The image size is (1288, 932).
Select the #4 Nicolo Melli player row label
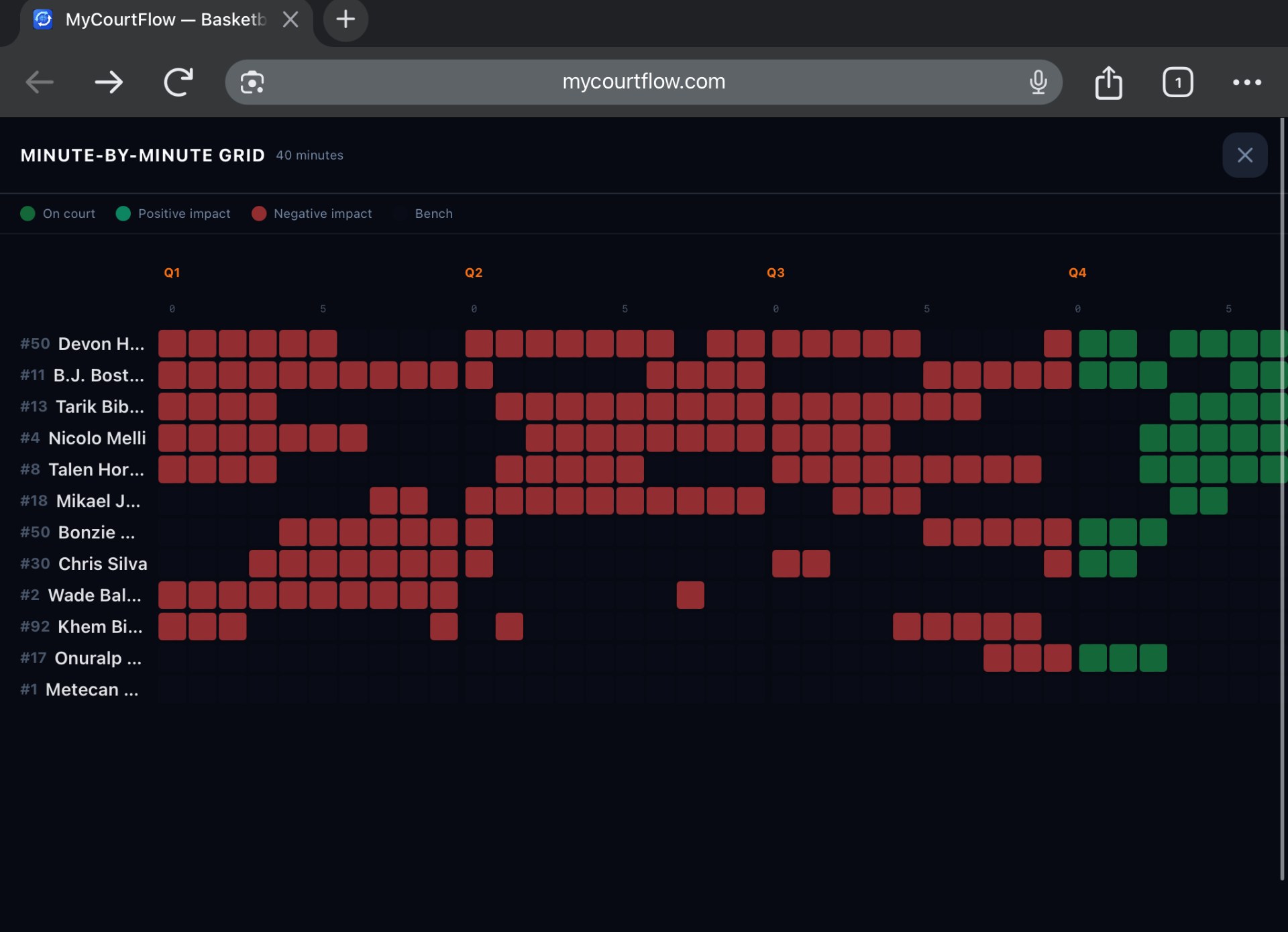[x=83, y=439]
